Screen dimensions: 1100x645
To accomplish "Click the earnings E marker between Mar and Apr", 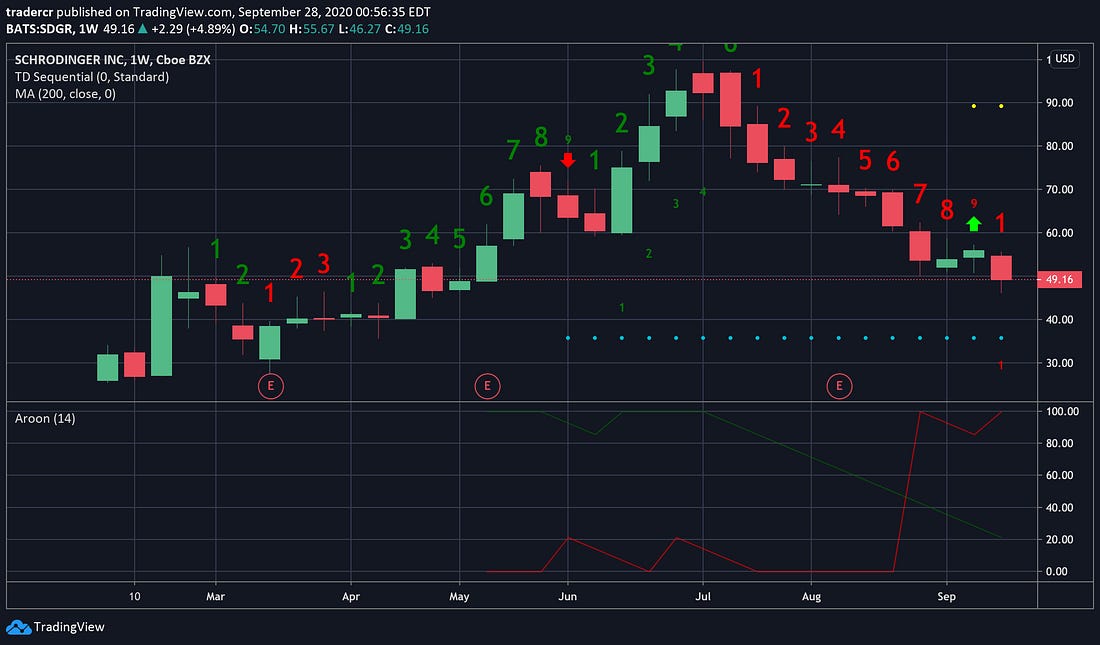I will point(271,386).
